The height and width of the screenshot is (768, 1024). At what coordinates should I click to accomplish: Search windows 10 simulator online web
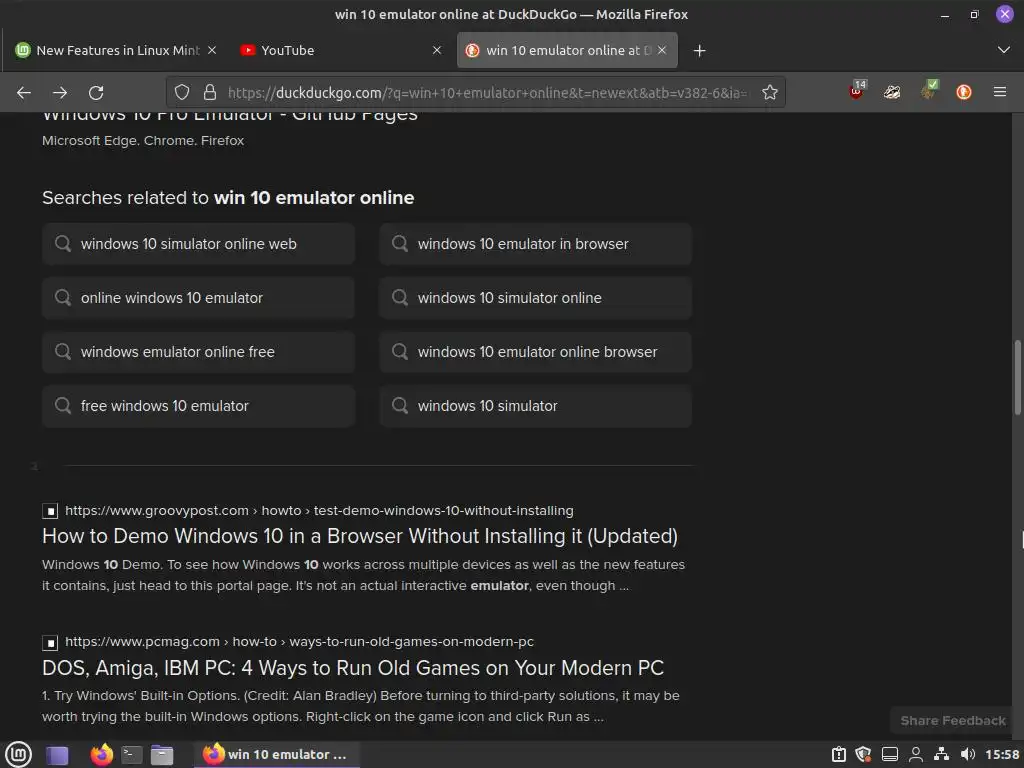(199, 244)
